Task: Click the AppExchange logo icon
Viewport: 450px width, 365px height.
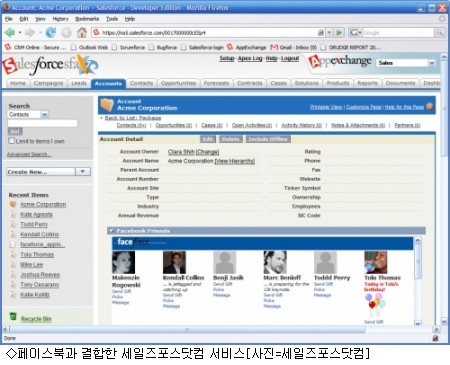Action: pyautogui.click(x=339, y=61)
